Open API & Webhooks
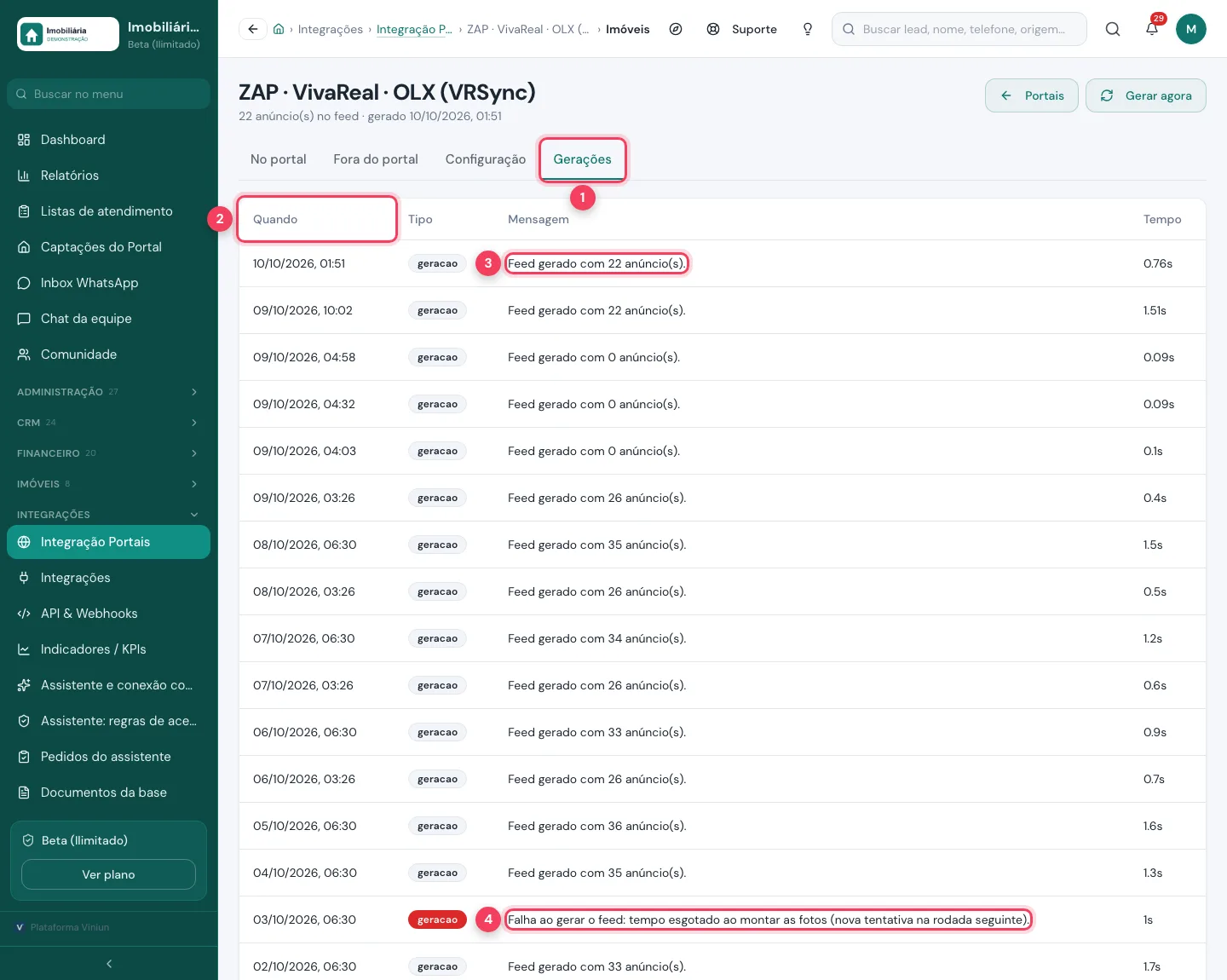Viewport: 1227px width, 980px height. (x=108, y=614)
